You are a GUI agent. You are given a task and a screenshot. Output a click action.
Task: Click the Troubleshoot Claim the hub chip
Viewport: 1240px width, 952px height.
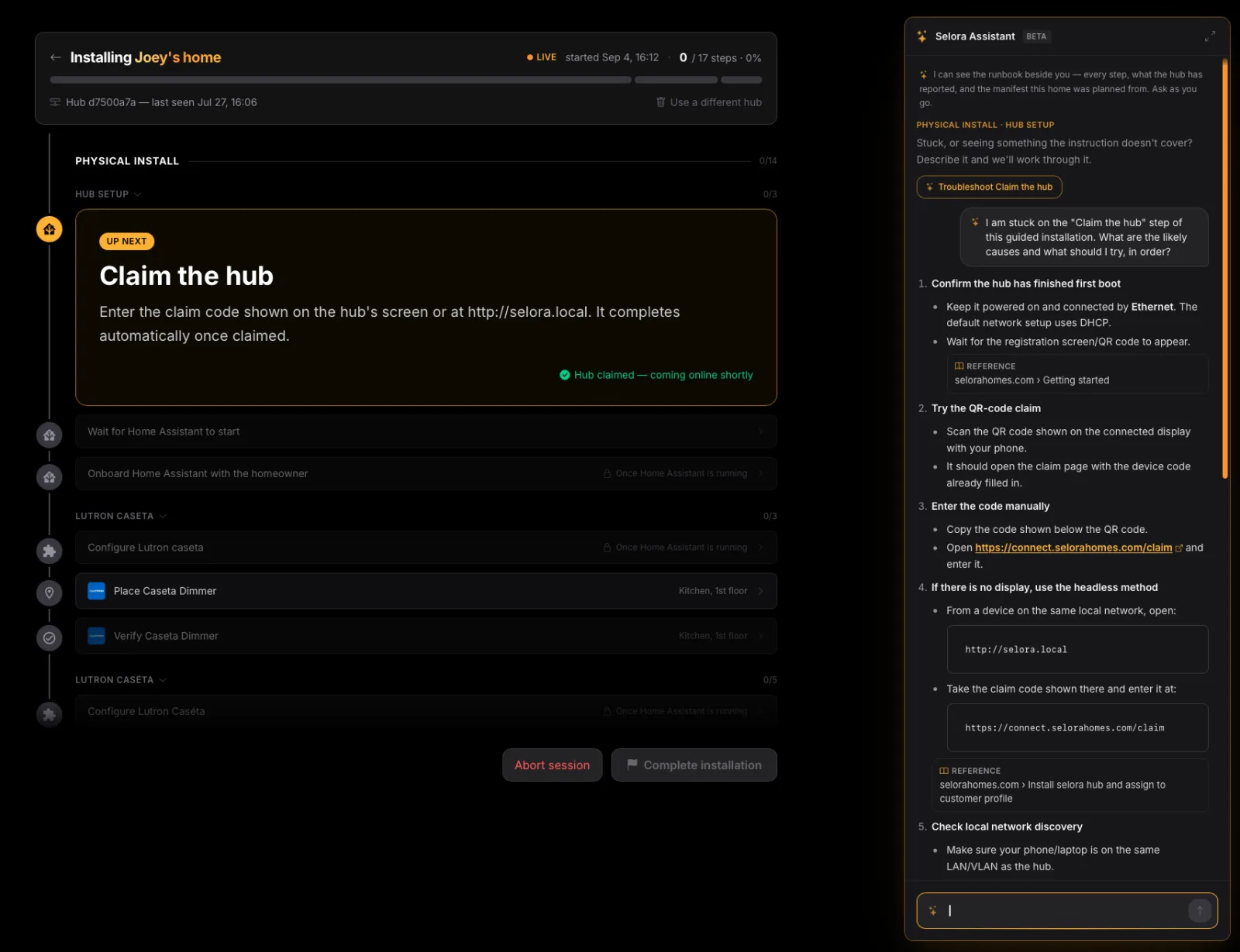coord(989,187)
